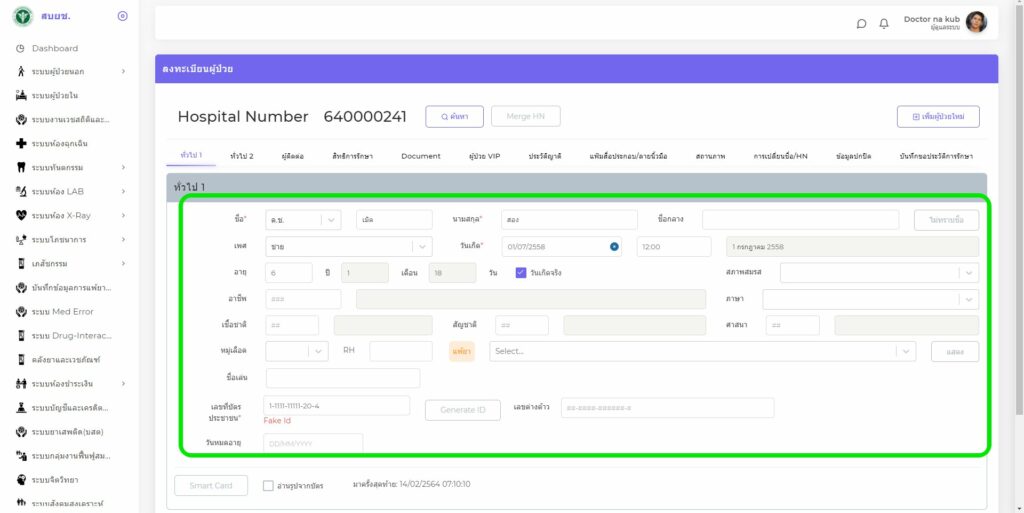This screenshot has height=513, width=1024.
Task: Click the Generate ID button
Action: (x=463, y=410)
